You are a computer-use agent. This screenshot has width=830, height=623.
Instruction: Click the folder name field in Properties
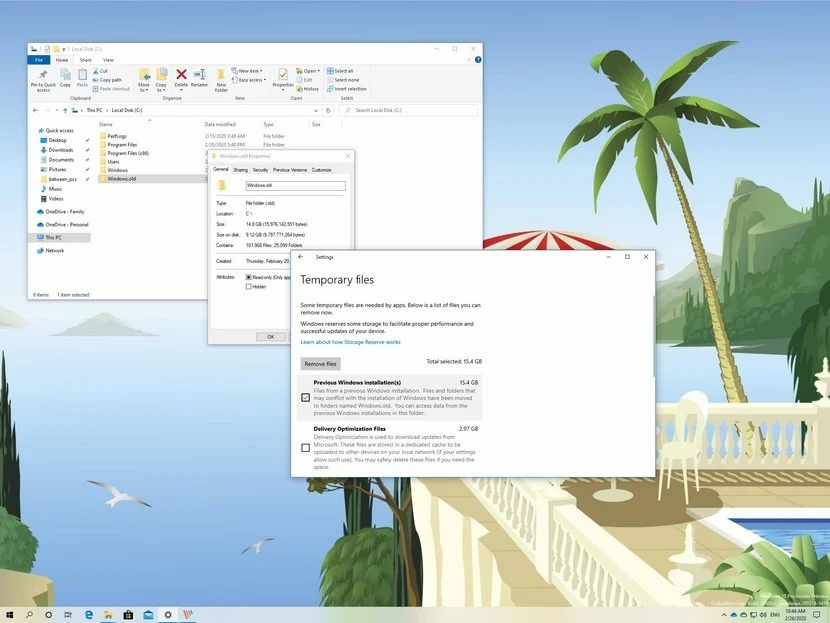295,185
